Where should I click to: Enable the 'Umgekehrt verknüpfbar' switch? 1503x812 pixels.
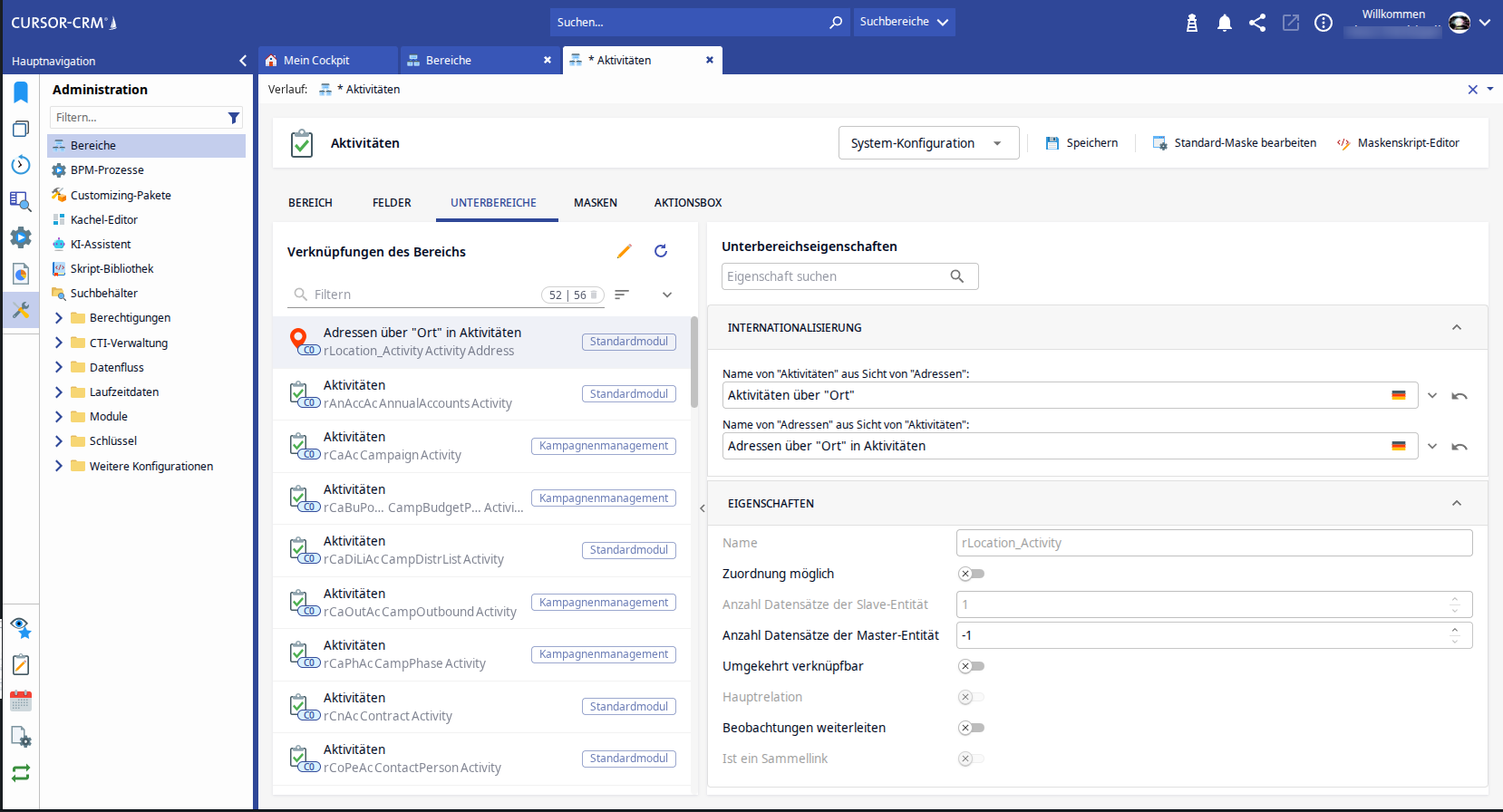(971, 666)
